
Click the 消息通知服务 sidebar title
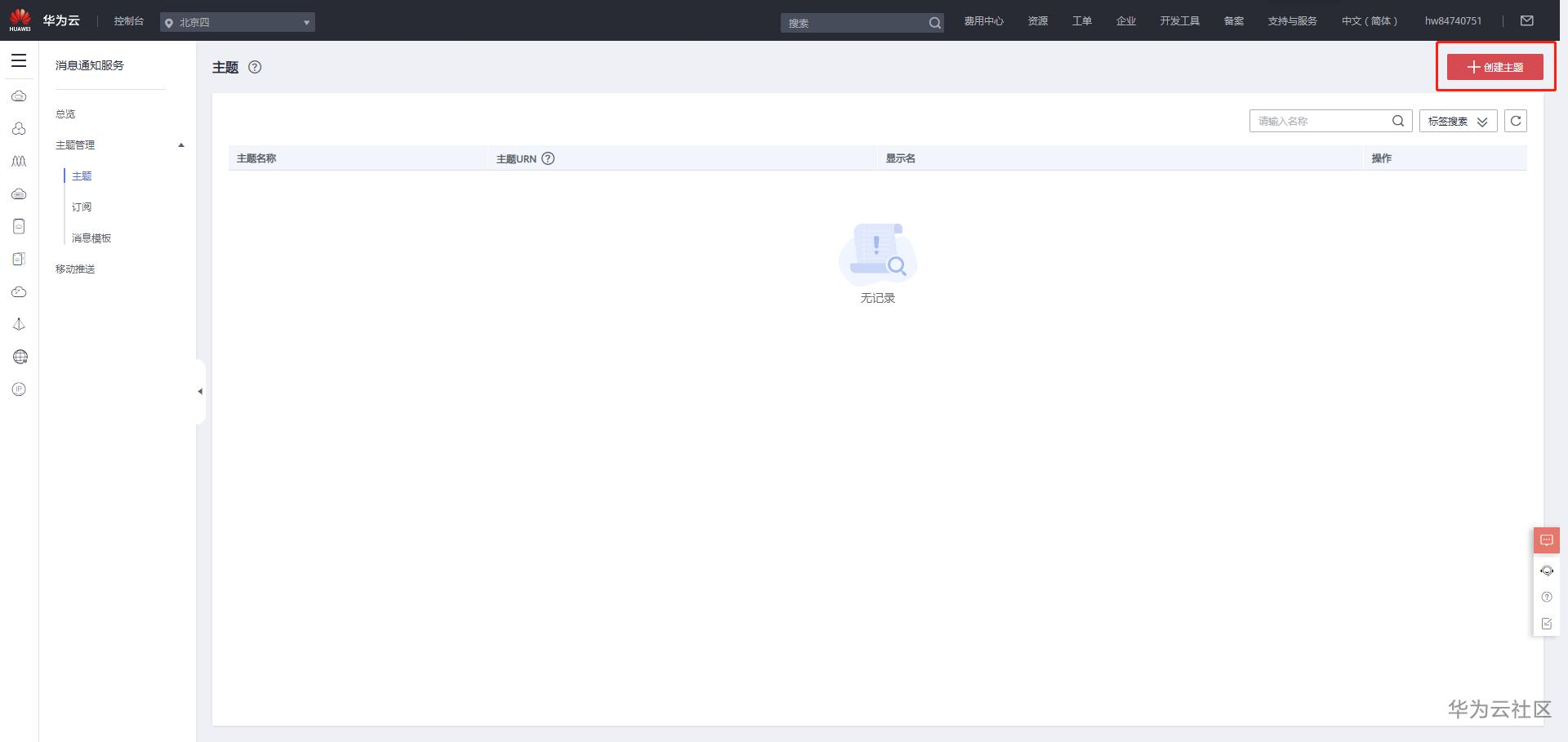click(x=90, y=65)
